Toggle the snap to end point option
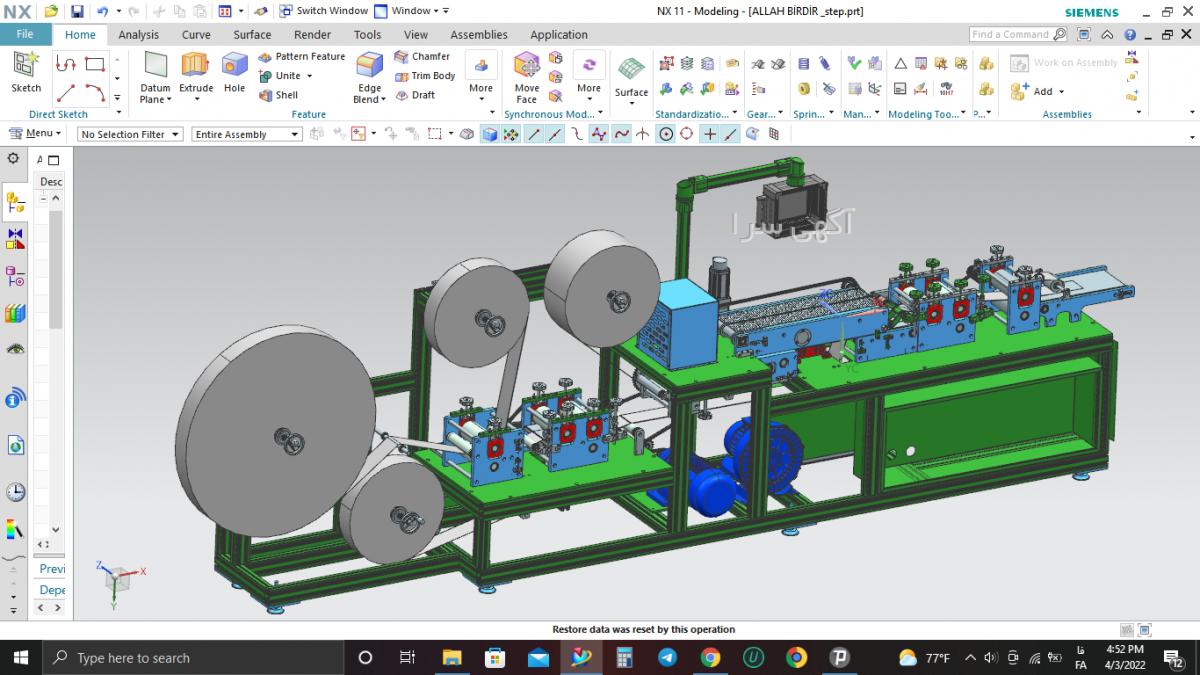Screen dimensions: 1200x675 coord(533,134)
